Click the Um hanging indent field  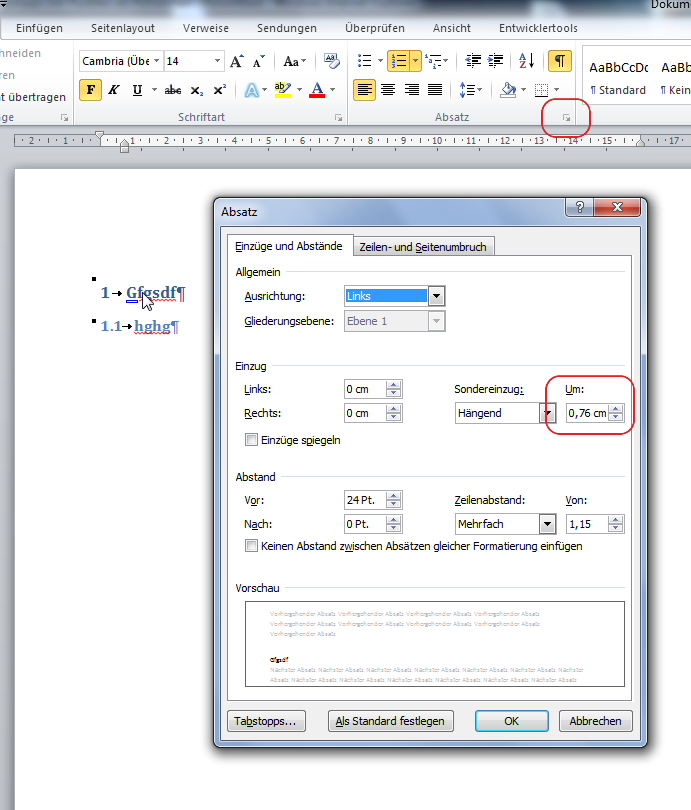[x=588, y=413]
